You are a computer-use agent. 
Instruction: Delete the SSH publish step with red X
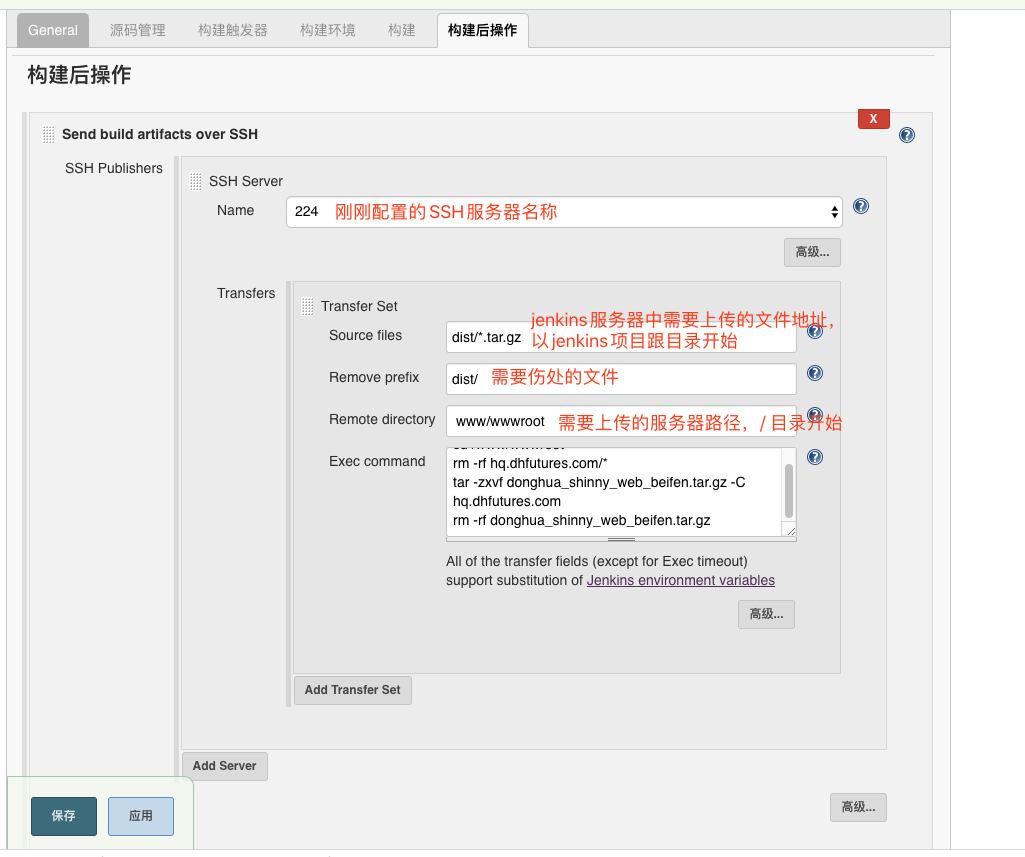point(873,119)
